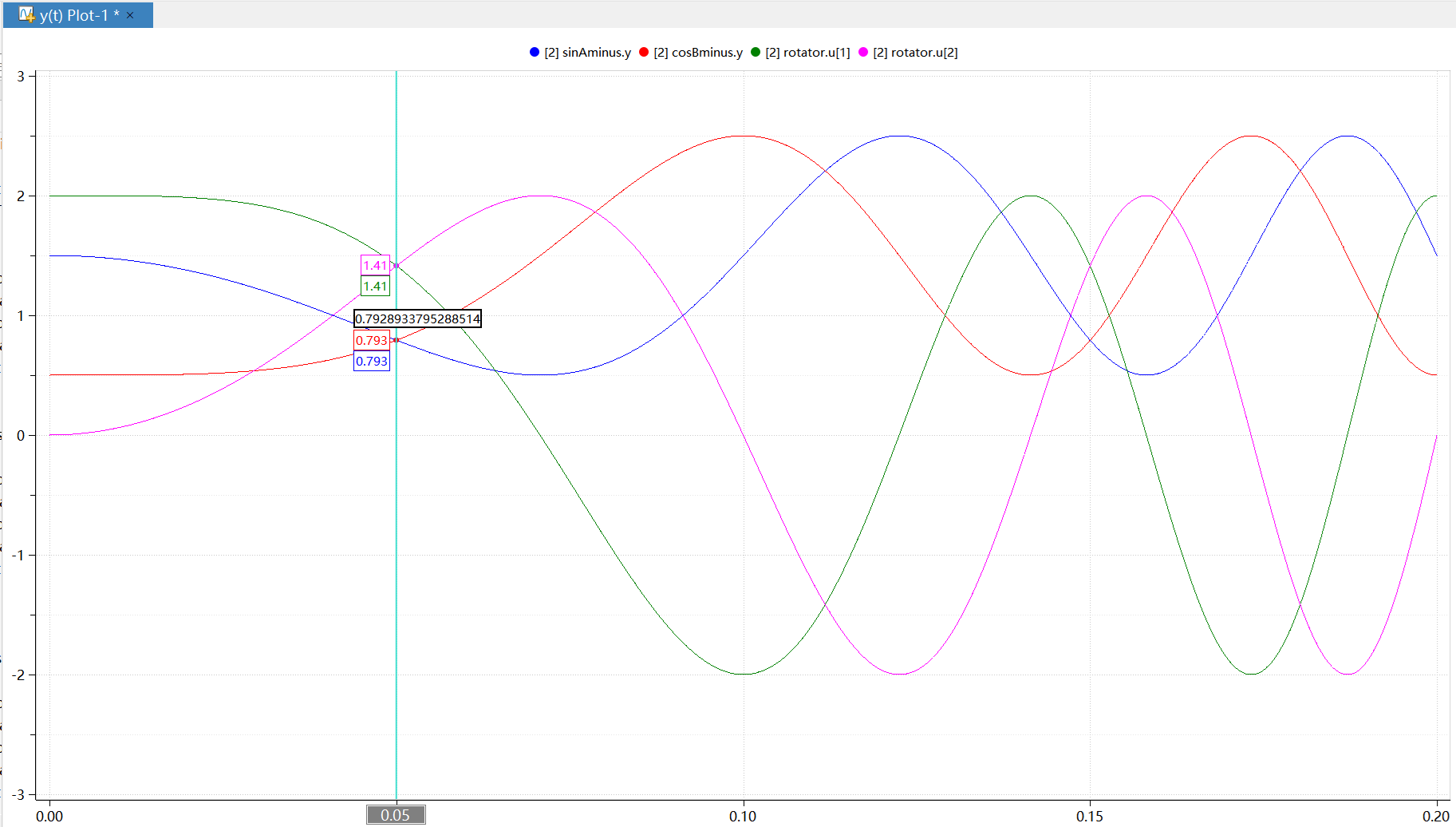Select the blue 0.793 value label
The width and height of the screenshot is (1456, 827).
(x=372, y=361)
